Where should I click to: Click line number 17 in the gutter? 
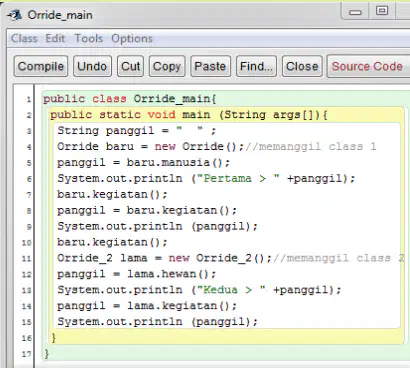(27, 354)
